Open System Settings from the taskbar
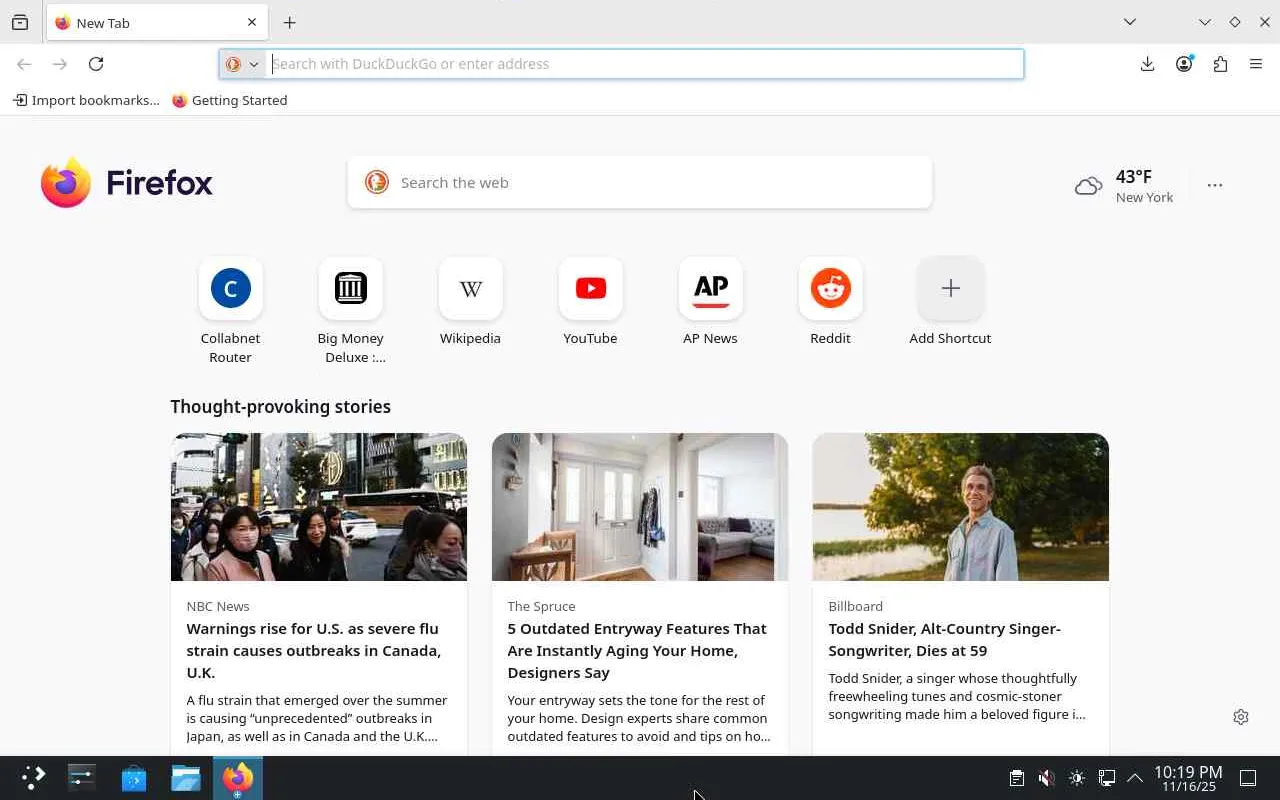Viewport: 1280px width, 800px height. pos(82,778)
